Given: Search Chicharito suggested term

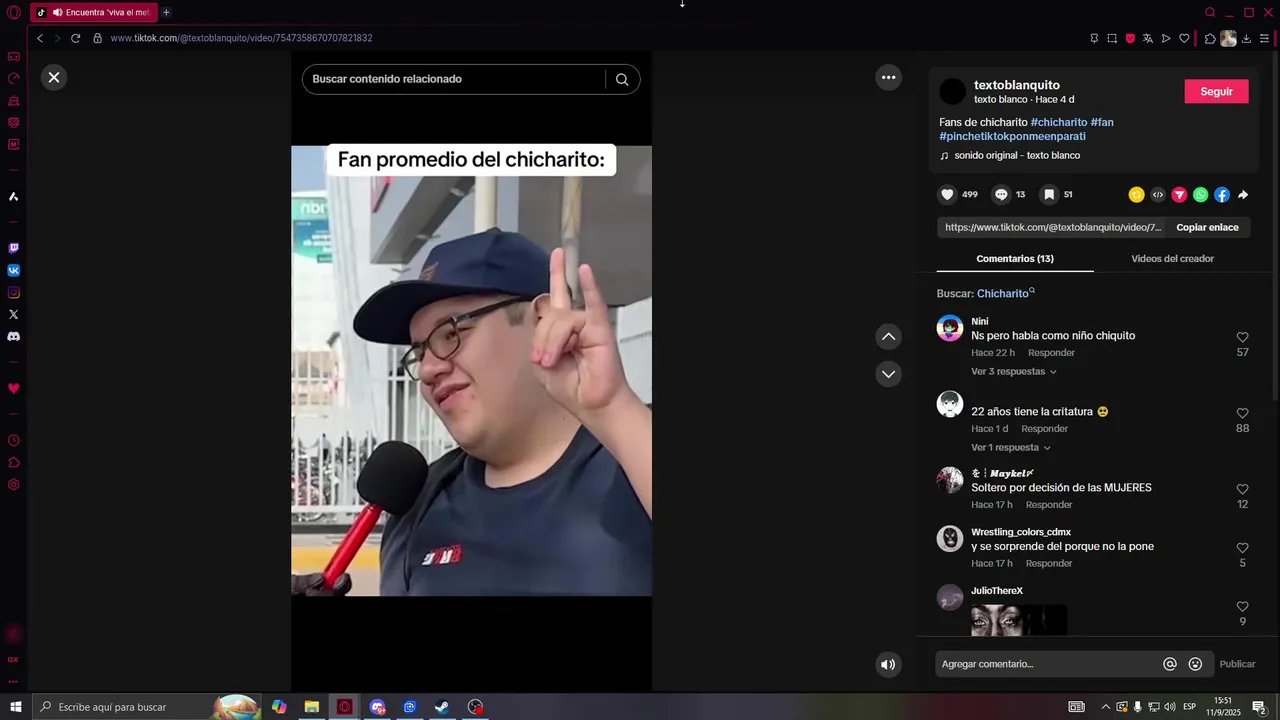Looking at the screenshot, I should pos(1005,293).
